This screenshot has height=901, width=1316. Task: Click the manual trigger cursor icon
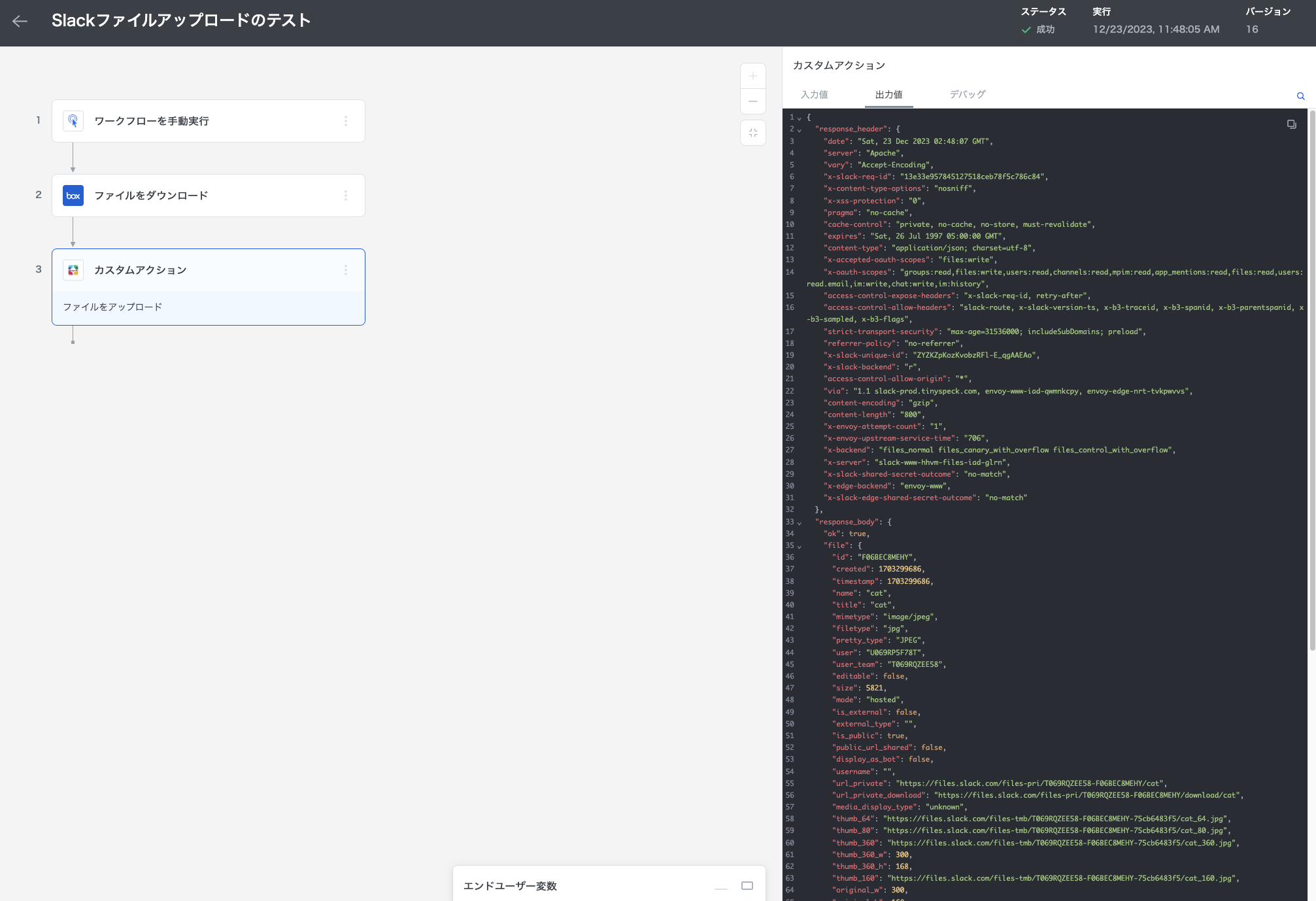73,121
